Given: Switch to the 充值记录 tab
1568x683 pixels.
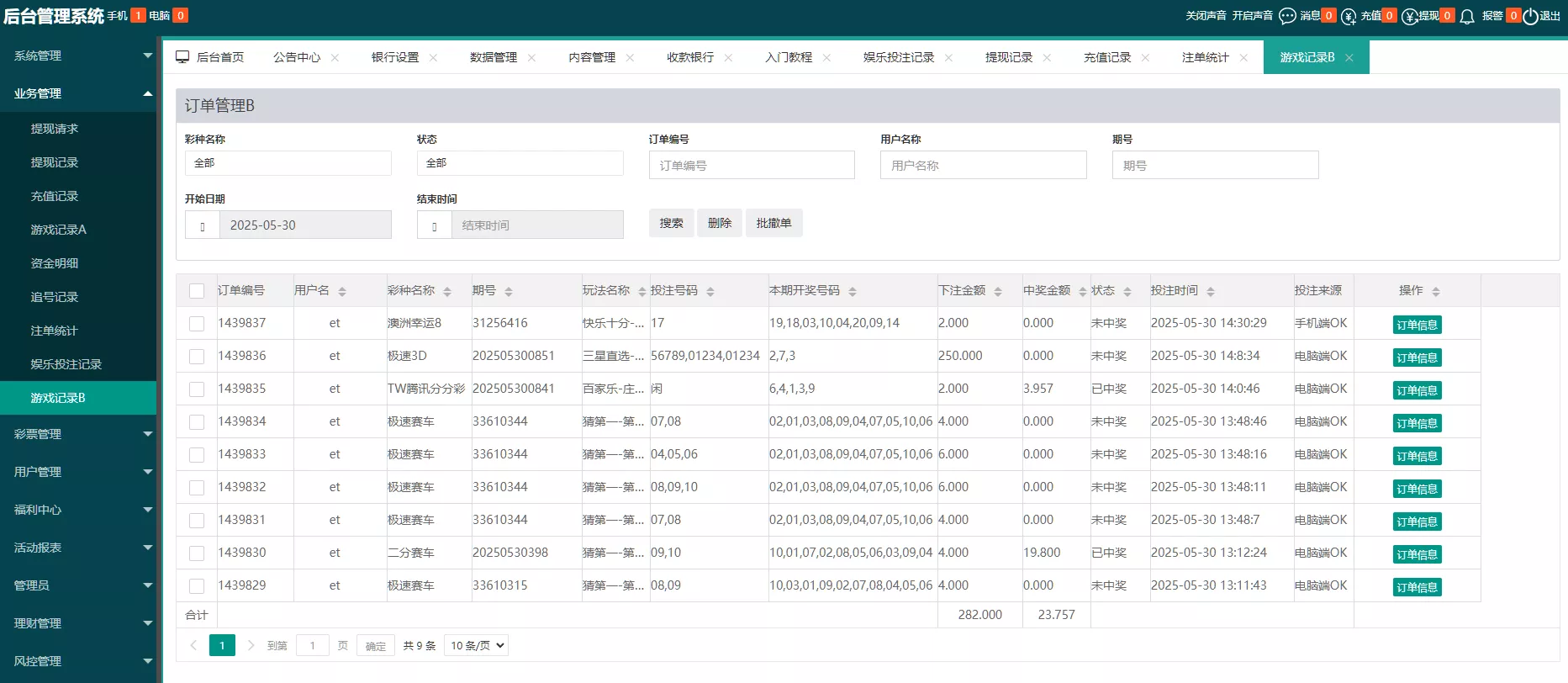Looking at the screenshot, I should pyautogui.click(x=1106, y=57).
